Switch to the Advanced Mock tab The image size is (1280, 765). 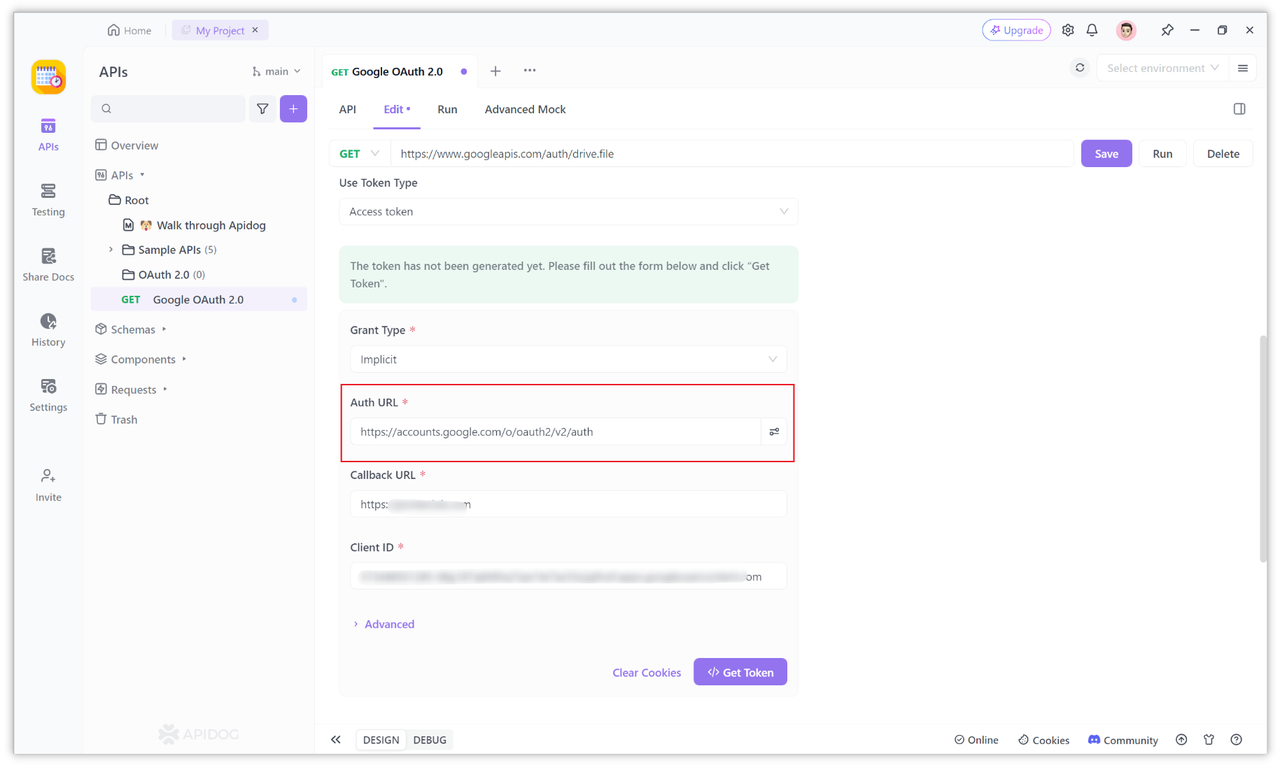(x=525, y=109)
